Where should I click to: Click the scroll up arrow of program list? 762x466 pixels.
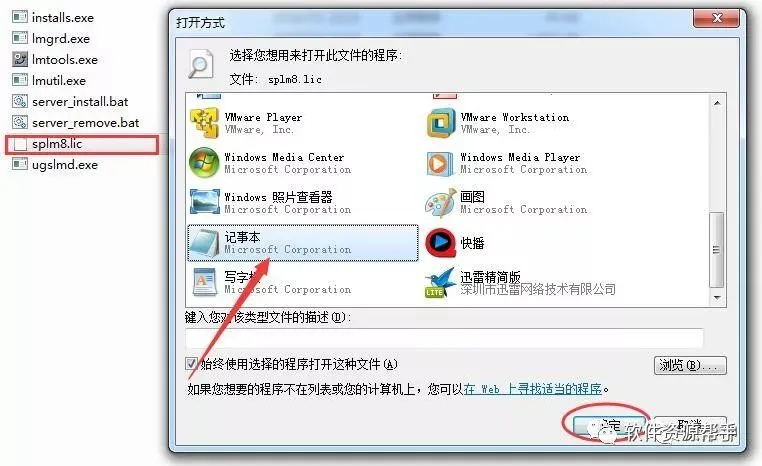click(717, 103)
